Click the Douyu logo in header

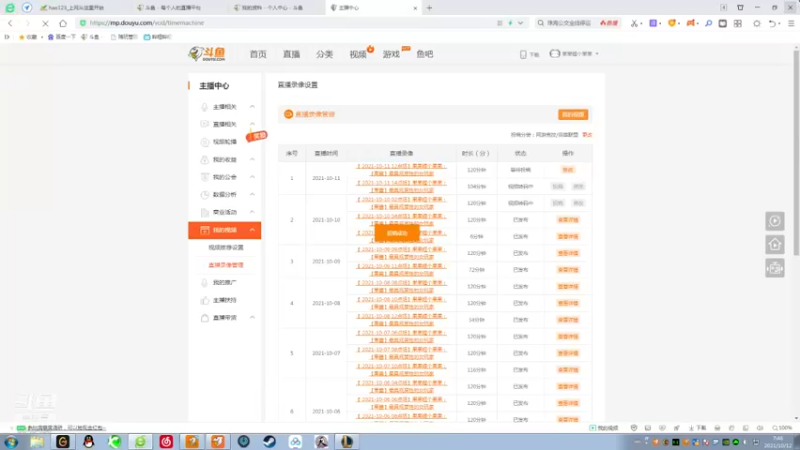(x=207, y=54)
